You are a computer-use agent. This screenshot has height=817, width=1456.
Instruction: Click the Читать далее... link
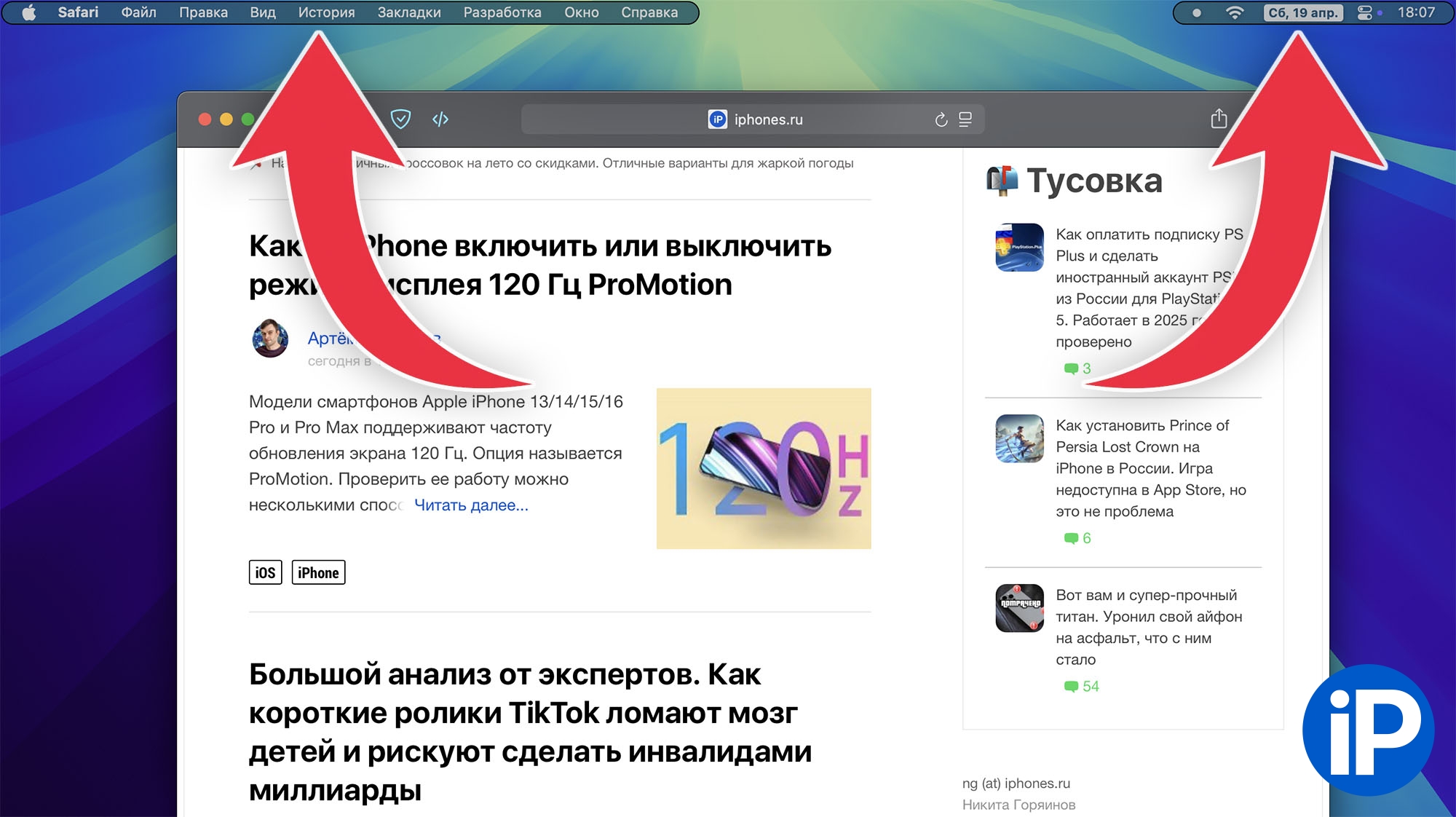click(471, 505)
